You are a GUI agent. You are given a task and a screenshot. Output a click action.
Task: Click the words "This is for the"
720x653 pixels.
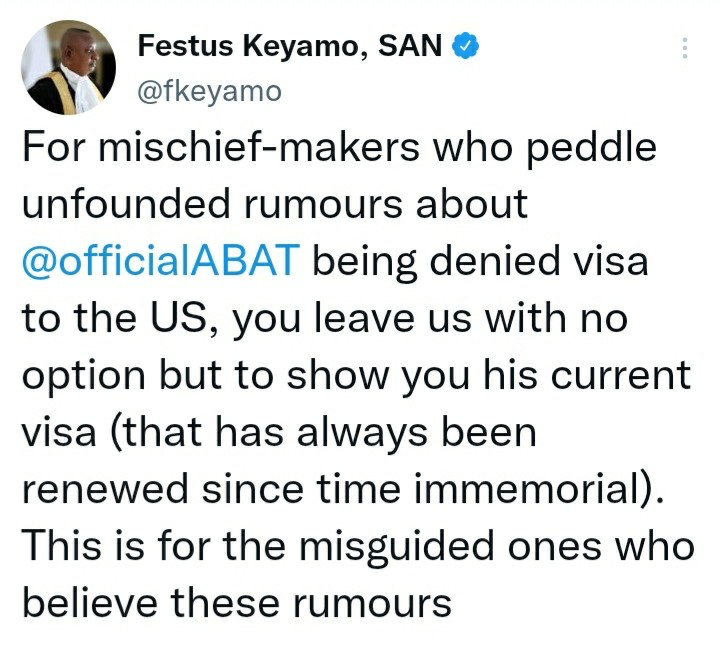tap(162, 547)
